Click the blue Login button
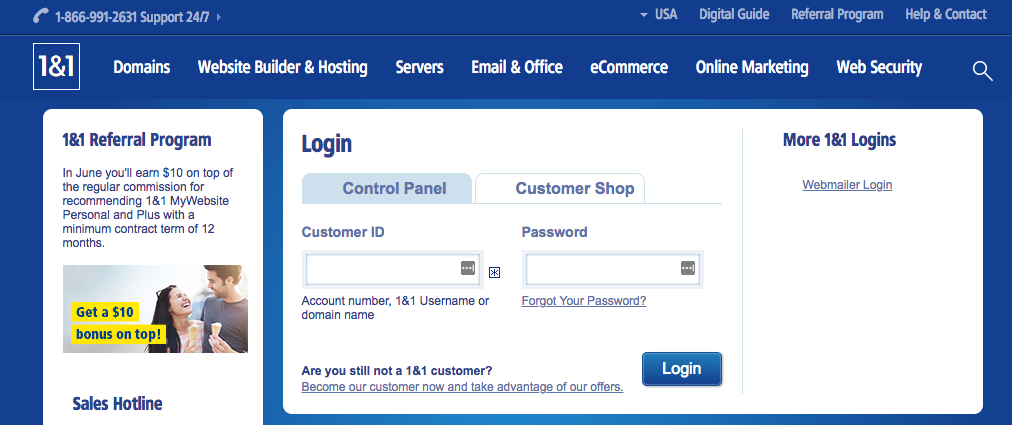This screenshot has width=1012, height=425. click(682, 369)
